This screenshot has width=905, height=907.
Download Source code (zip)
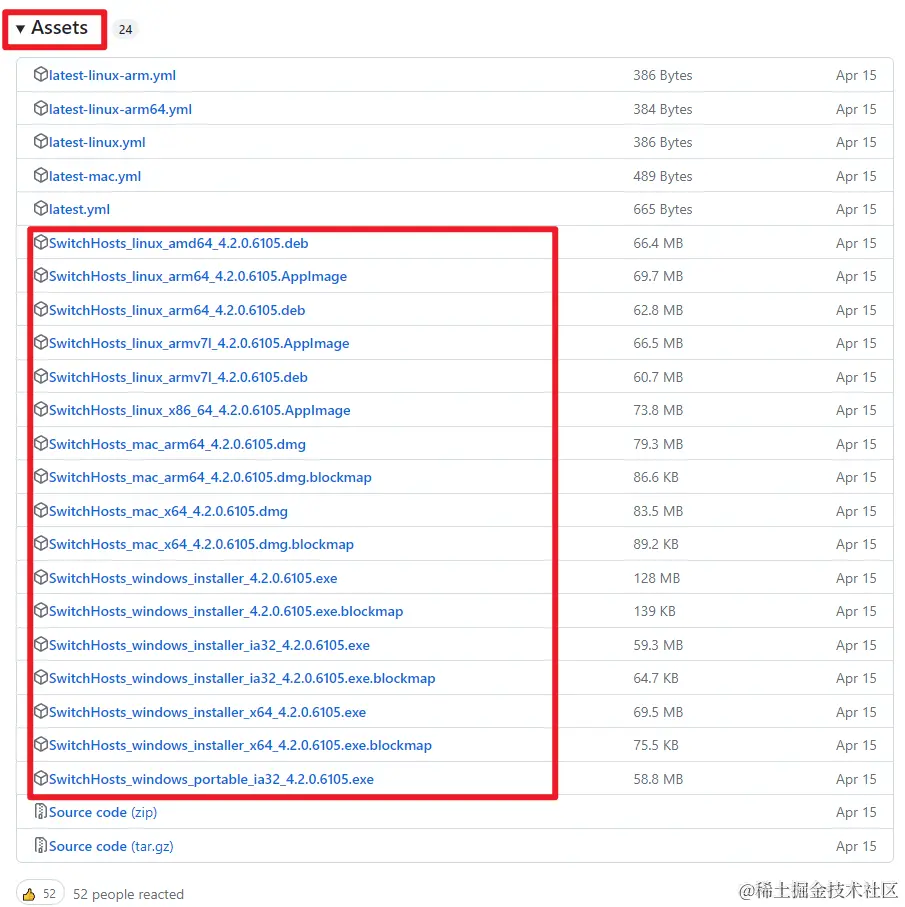103,813
